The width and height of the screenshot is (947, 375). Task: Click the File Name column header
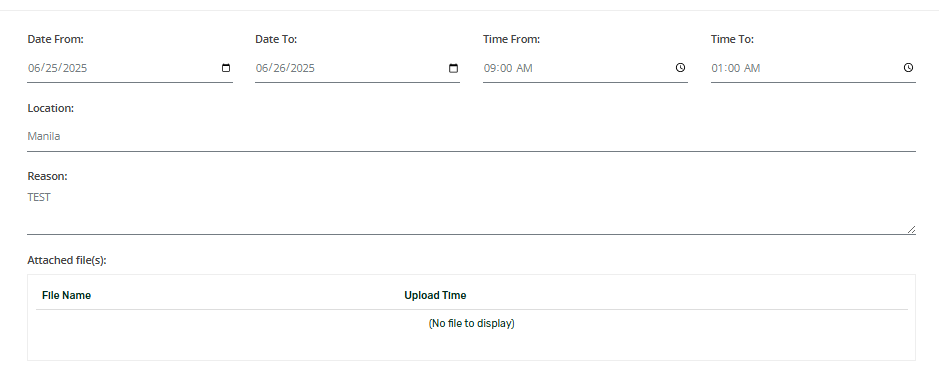[66, 295]
